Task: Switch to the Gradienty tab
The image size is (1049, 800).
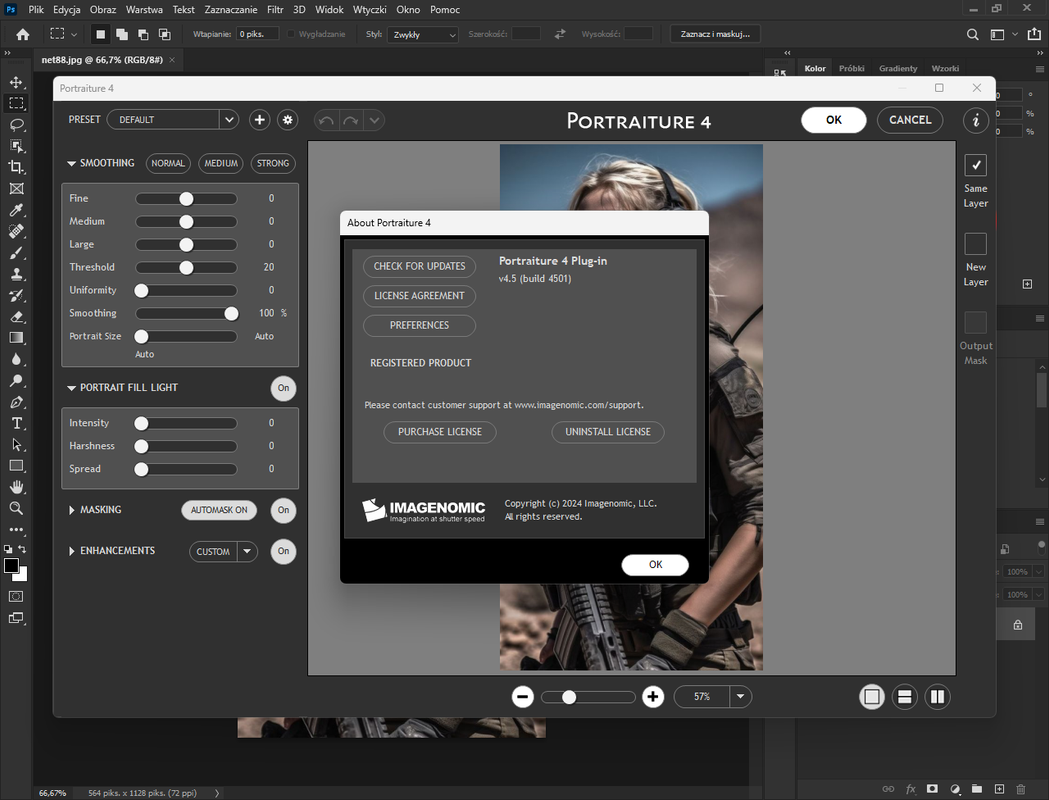Action: point(898,68)
